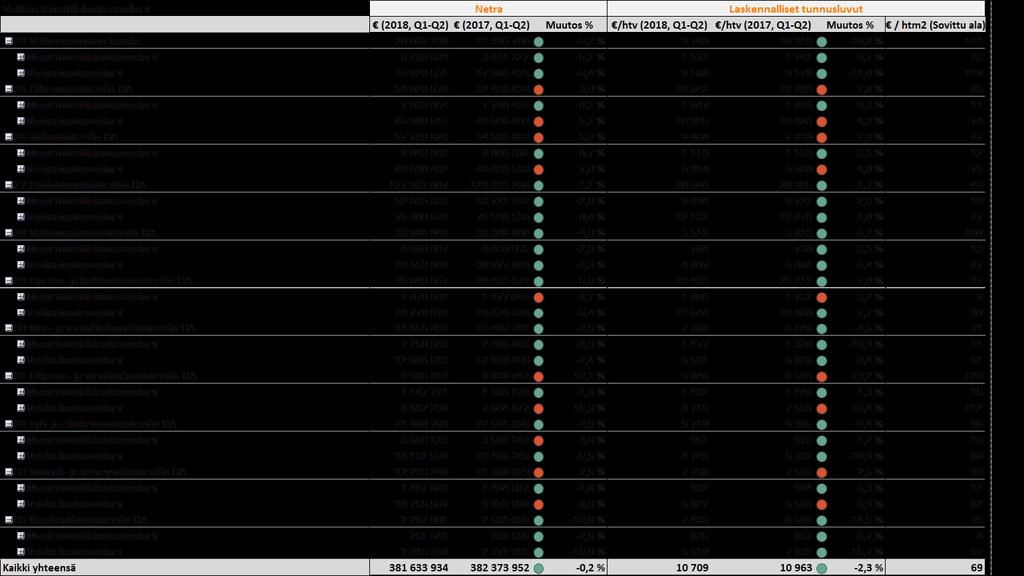Click green indicator beside 382 373 952
The width and height of the screenshot is (1024, 576).
tap(538, 568)
